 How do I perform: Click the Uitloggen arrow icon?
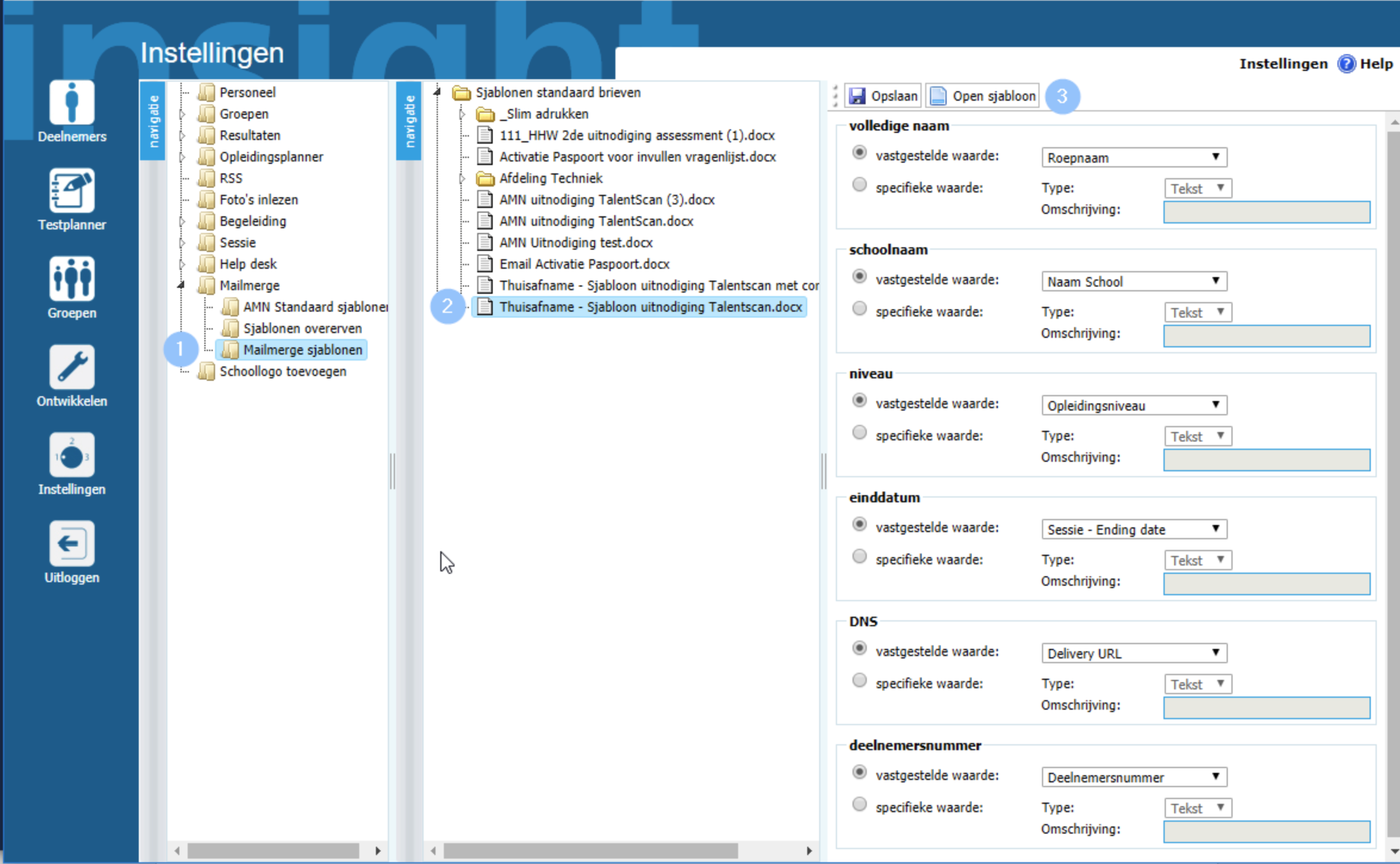click(71, 544)
